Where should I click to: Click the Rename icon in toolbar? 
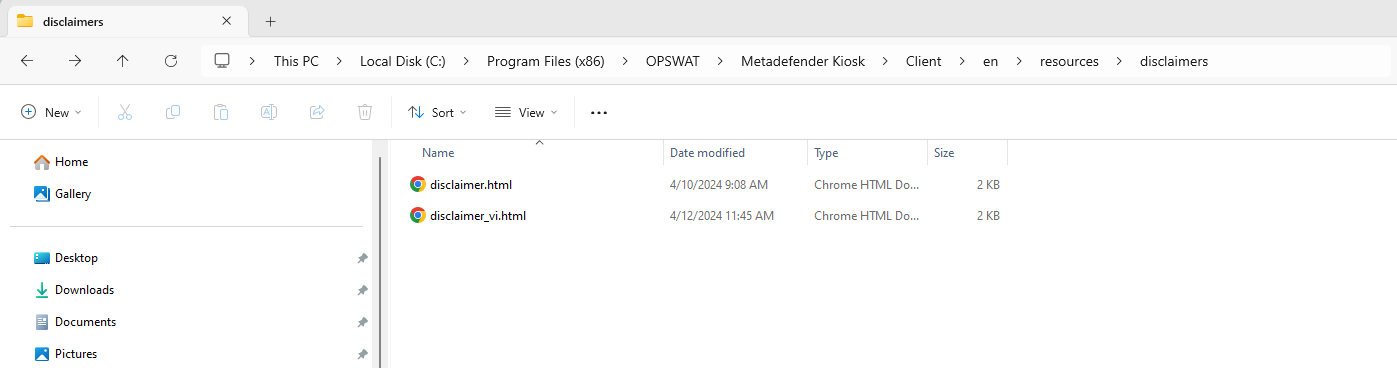(269, 113)
